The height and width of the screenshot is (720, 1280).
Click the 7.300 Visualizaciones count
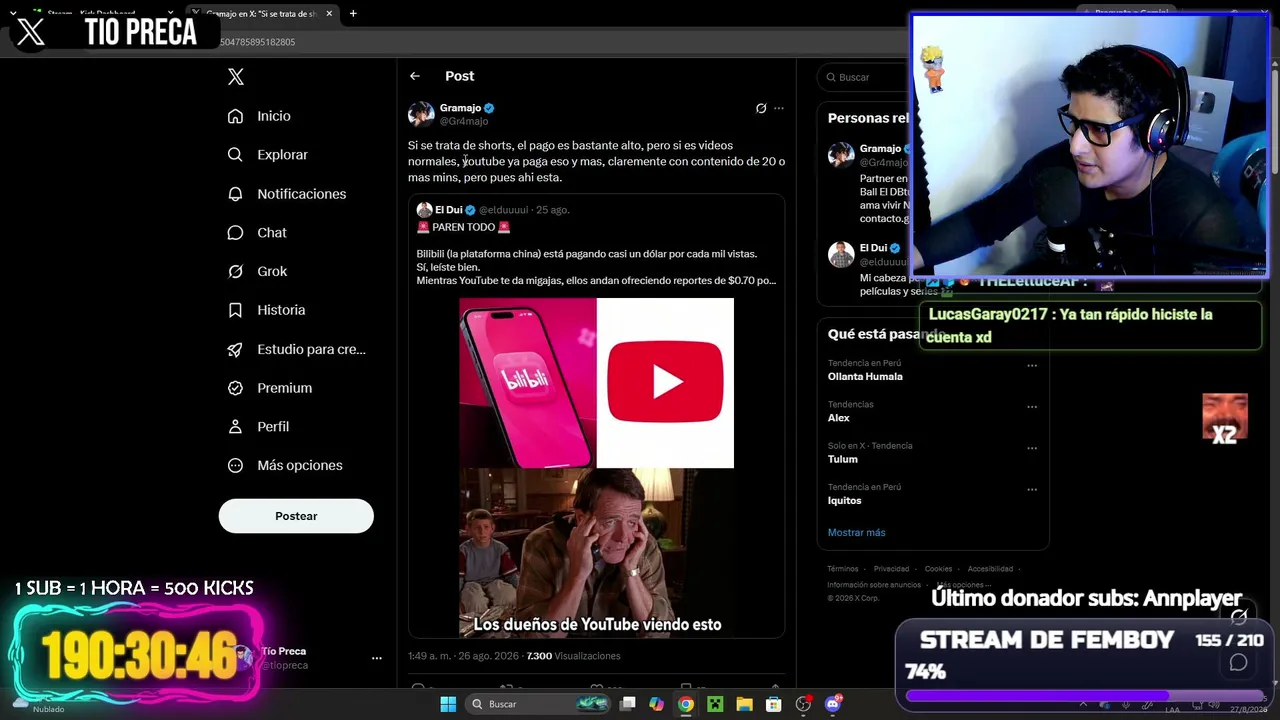coord(574,656)
